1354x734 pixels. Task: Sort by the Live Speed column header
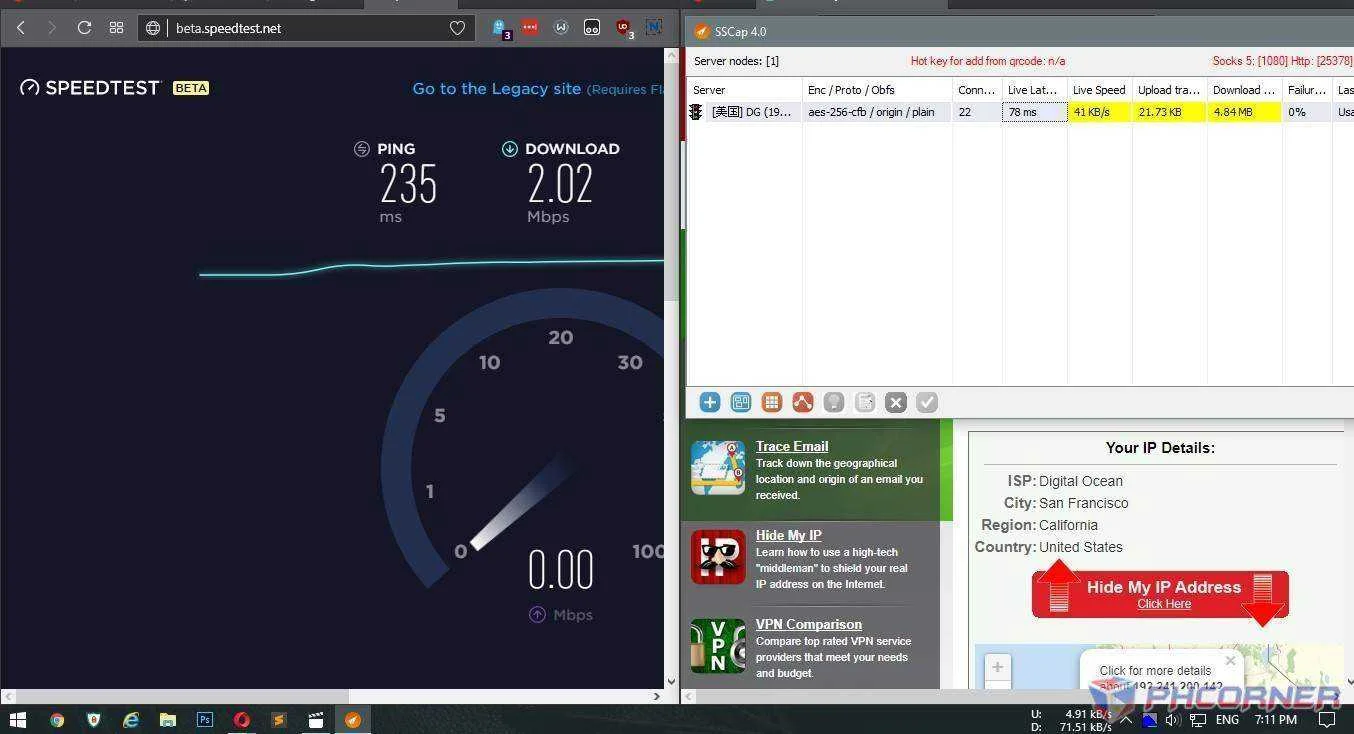[x=1099, y=90]
